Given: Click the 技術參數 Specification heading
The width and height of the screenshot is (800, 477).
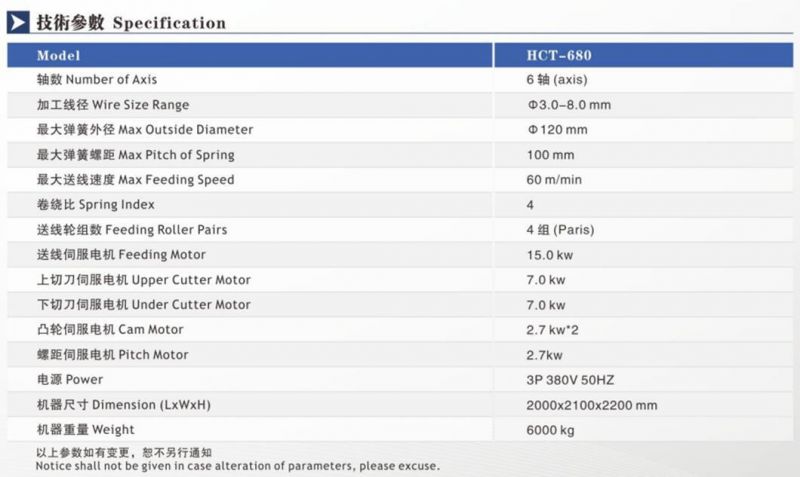Looking at the screenshot, I should pos(131,22).
